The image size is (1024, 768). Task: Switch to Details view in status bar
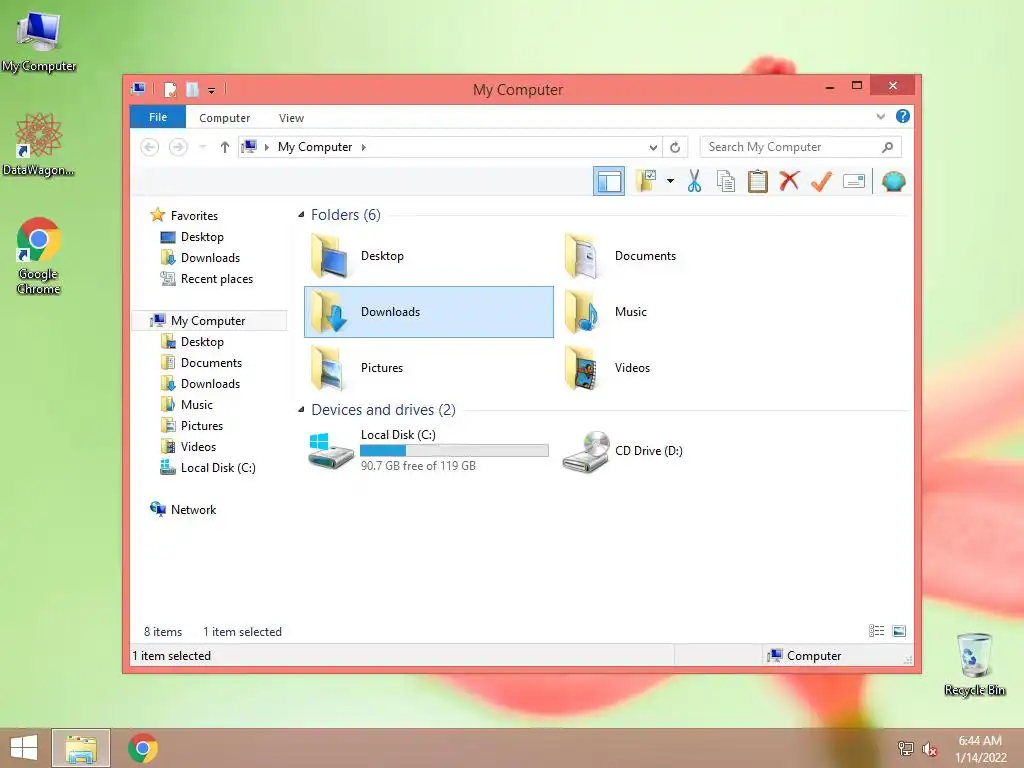coord(876,631)
